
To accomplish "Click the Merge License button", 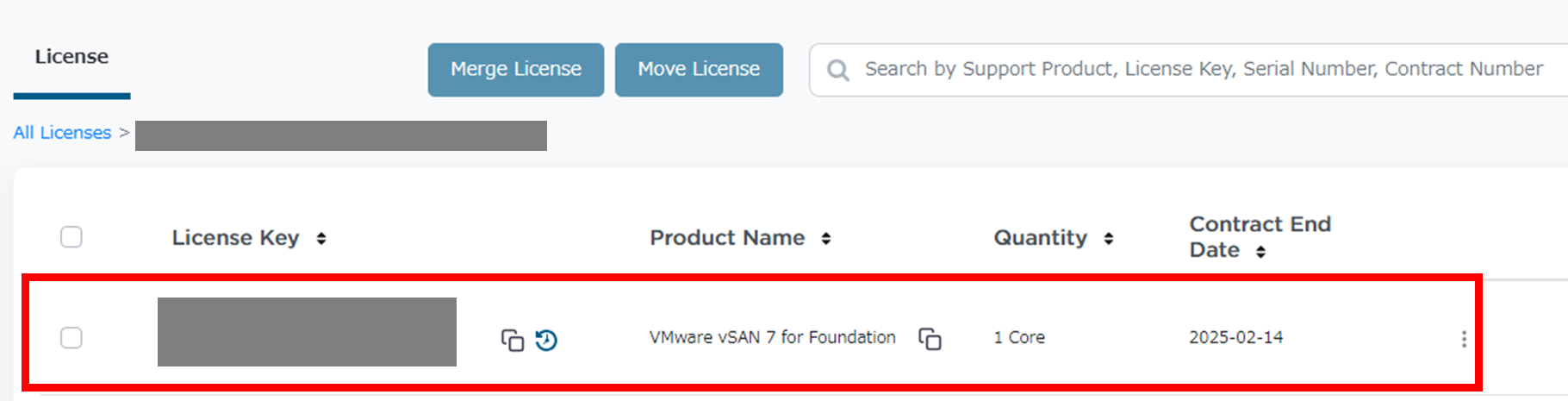I will tap(516, 69).
